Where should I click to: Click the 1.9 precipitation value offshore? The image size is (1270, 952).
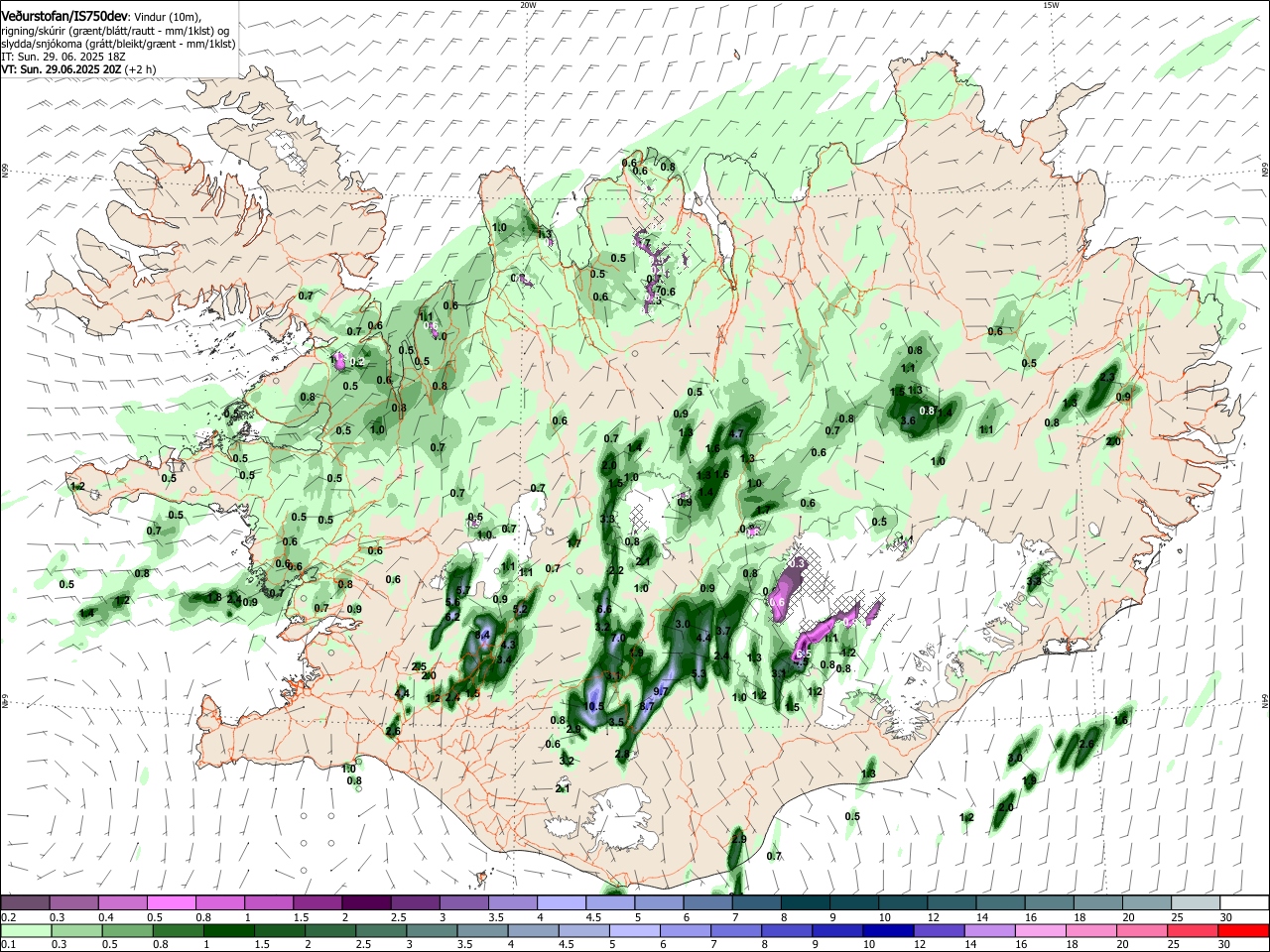(x=1029, y=781)
